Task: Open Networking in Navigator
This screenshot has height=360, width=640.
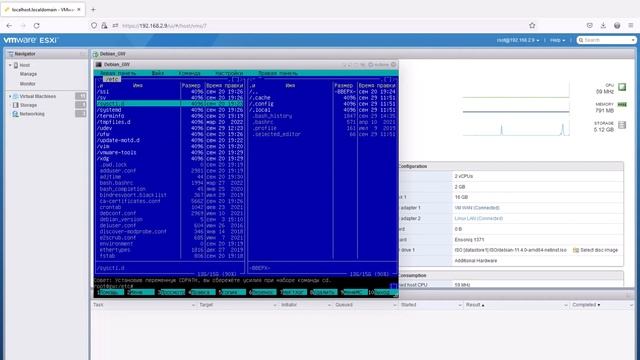Action: click(x=32, y=114)
